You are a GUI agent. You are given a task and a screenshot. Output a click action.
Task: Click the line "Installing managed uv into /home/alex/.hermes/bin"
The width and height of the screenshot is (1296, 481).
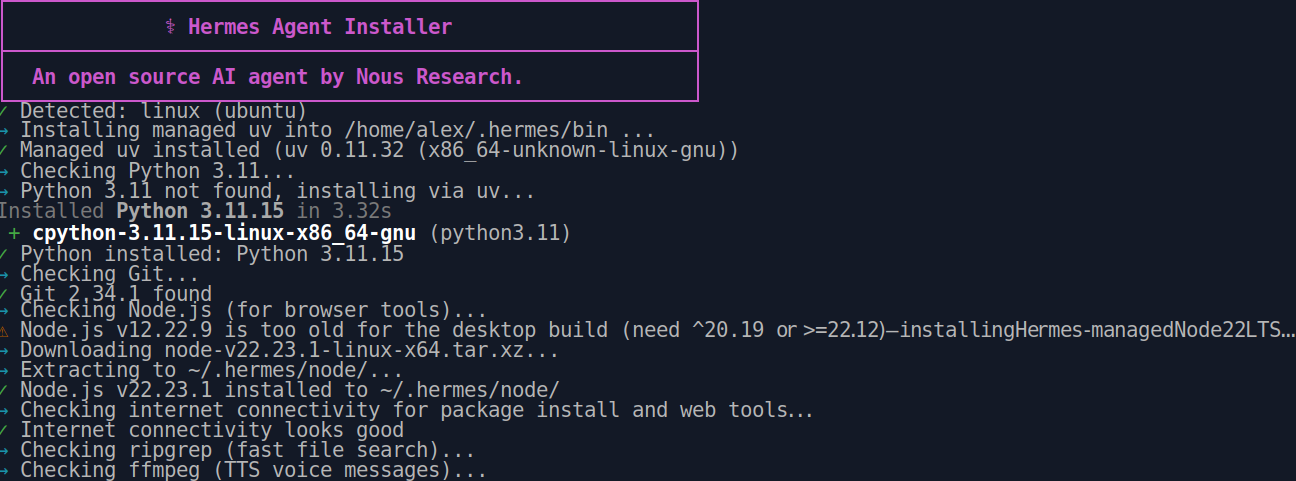coord(338,130)
